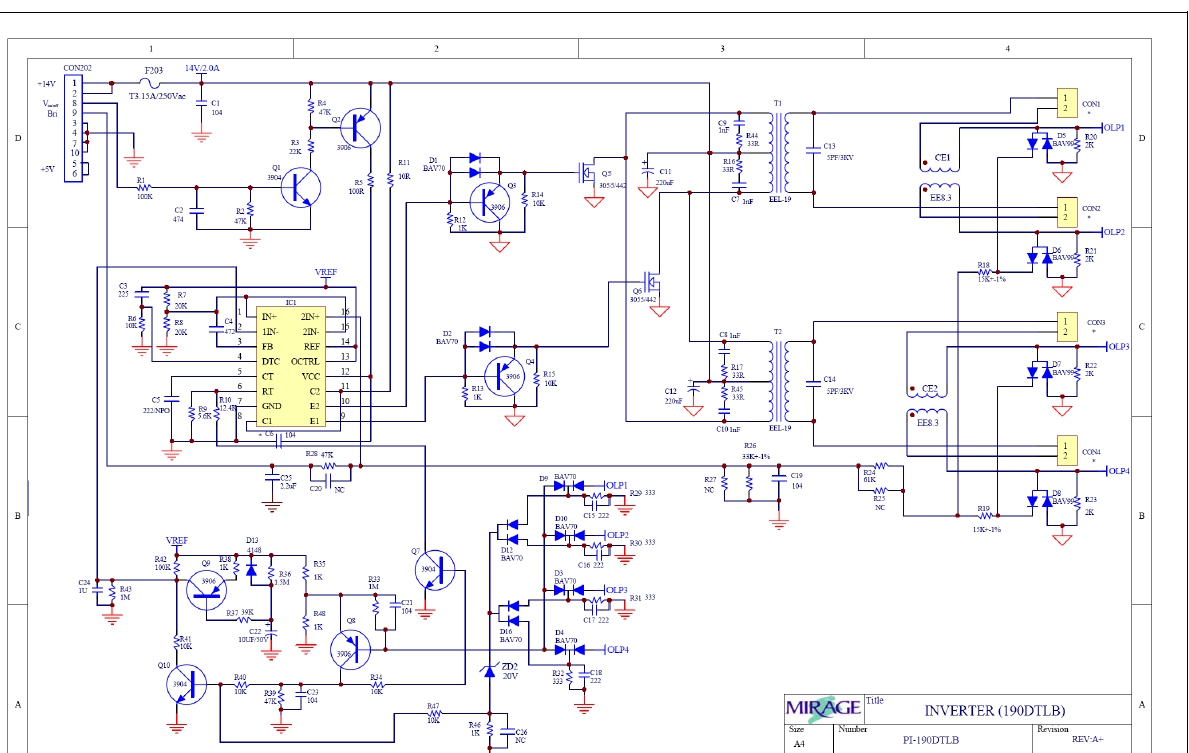Image resolution: width=1189 pixels, height=753 pixels.
Task: Select the T1 transformer symbol
Action: pos(778,153)
